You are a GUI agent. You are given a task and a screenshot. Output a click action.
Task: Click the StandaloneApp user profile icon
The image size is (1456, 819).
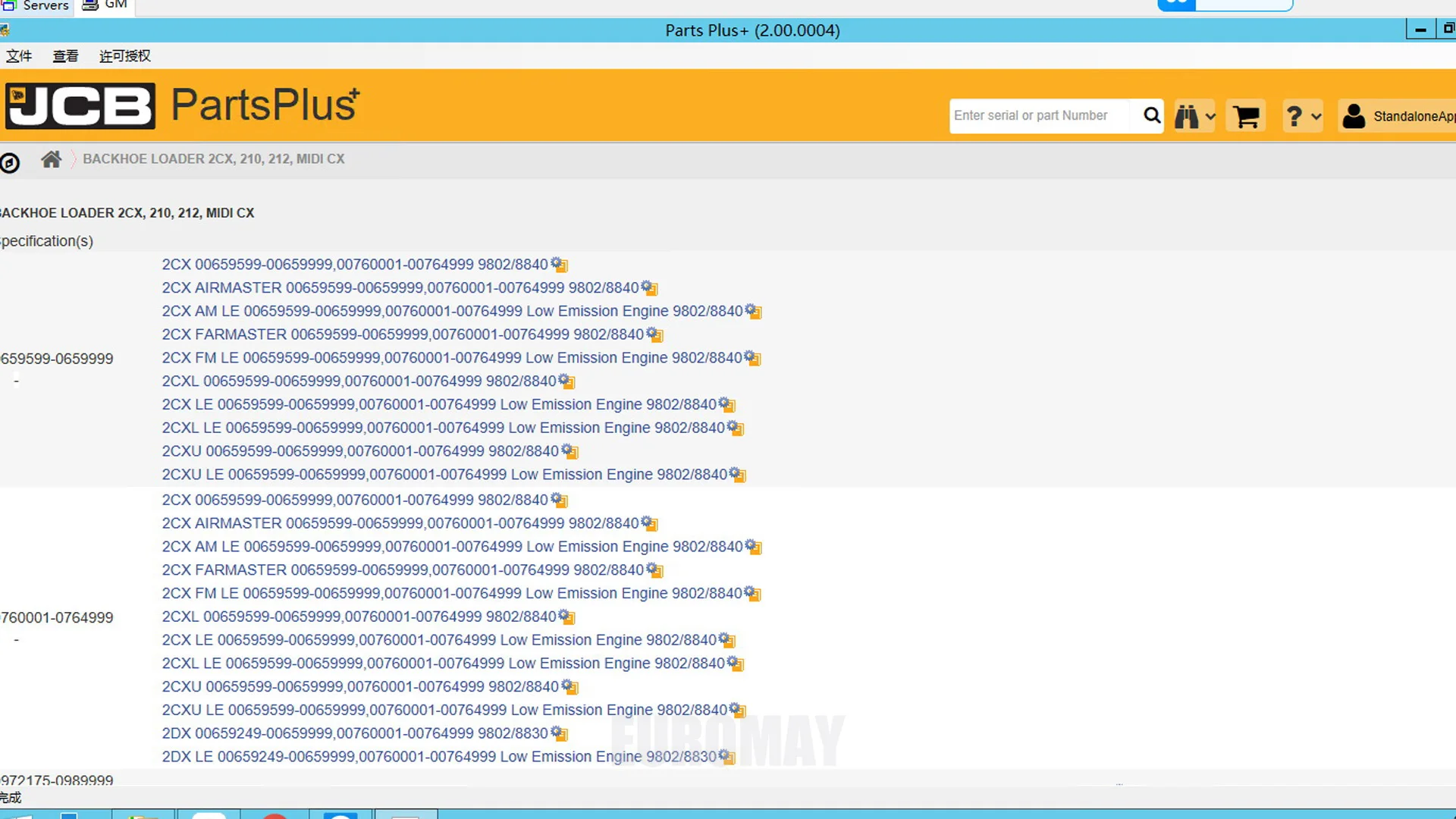[x=1354, y=116]
